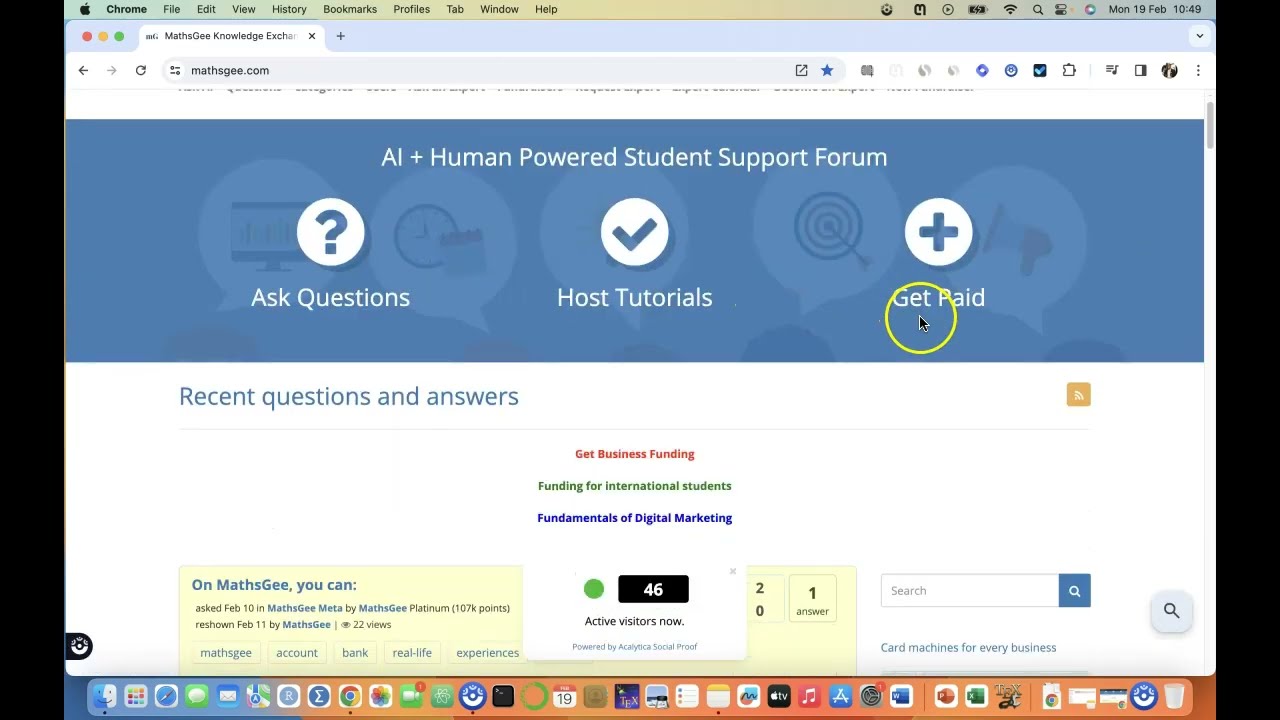The height and width of the screenshot is (720, 1280).
Task: Click the Ask Questions heading
Action: [330, 297]
